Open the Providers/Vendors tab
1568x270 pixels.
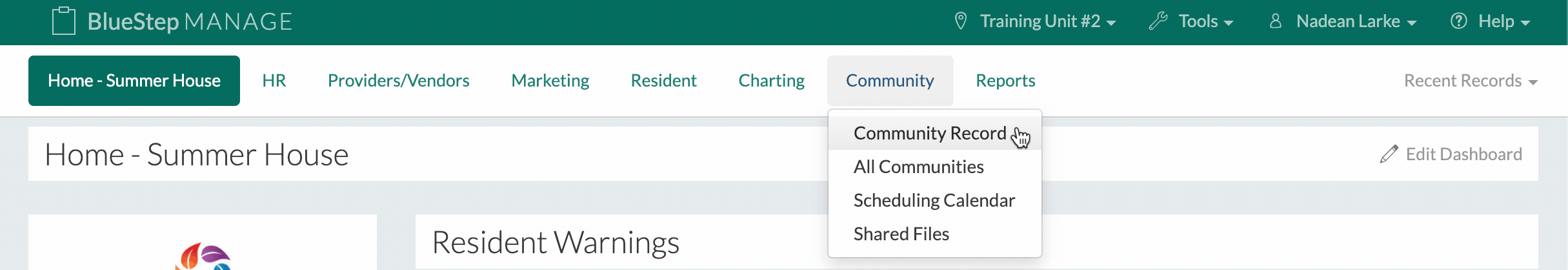[x=398, y=81]
